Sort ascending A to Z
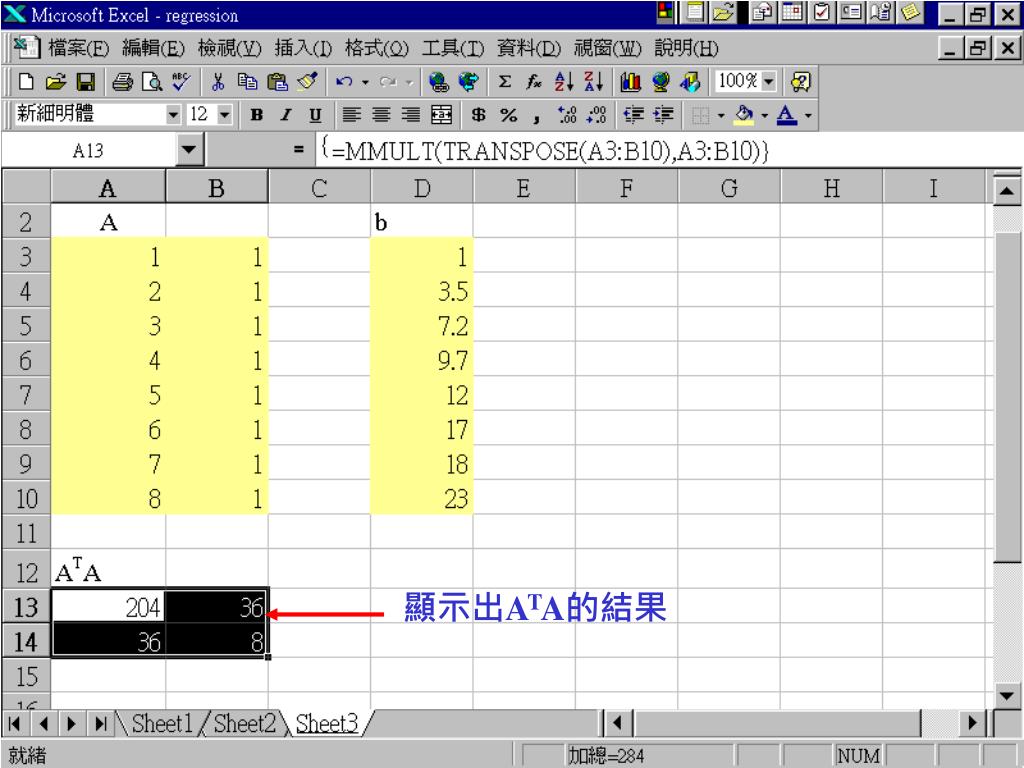The image size is (1024, 768). click(x=564, y=82)
